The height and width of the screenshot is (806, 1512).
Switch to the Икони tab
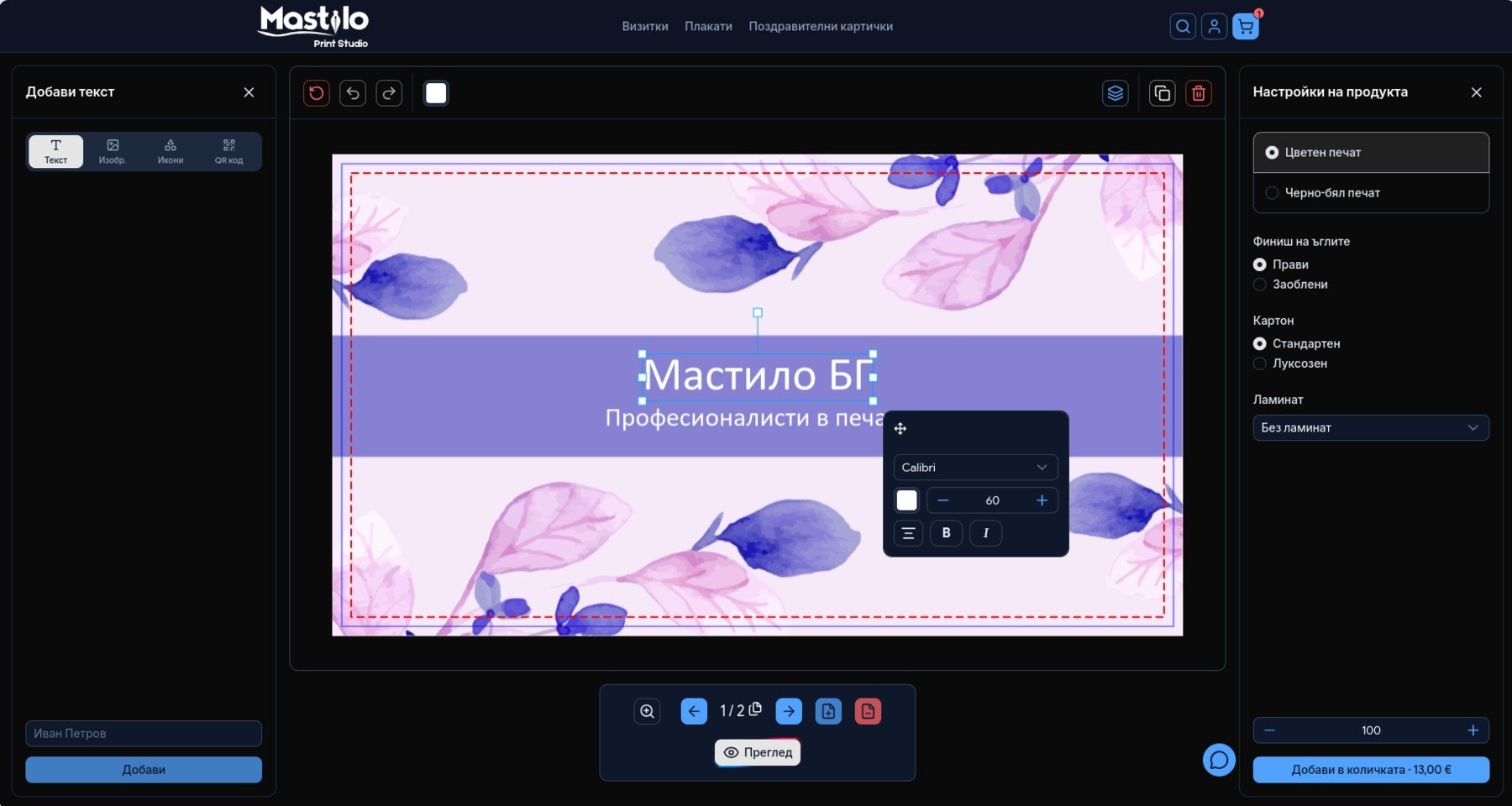click(x=171, y=151)
